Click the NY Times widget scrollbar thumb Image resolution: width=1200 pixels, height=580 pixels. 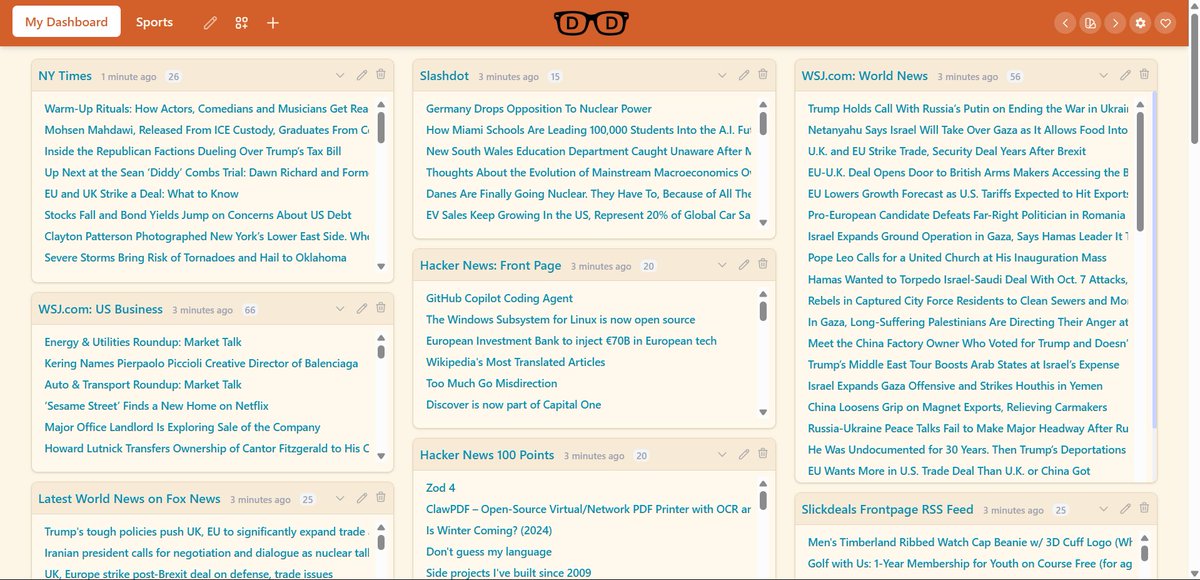381,128
